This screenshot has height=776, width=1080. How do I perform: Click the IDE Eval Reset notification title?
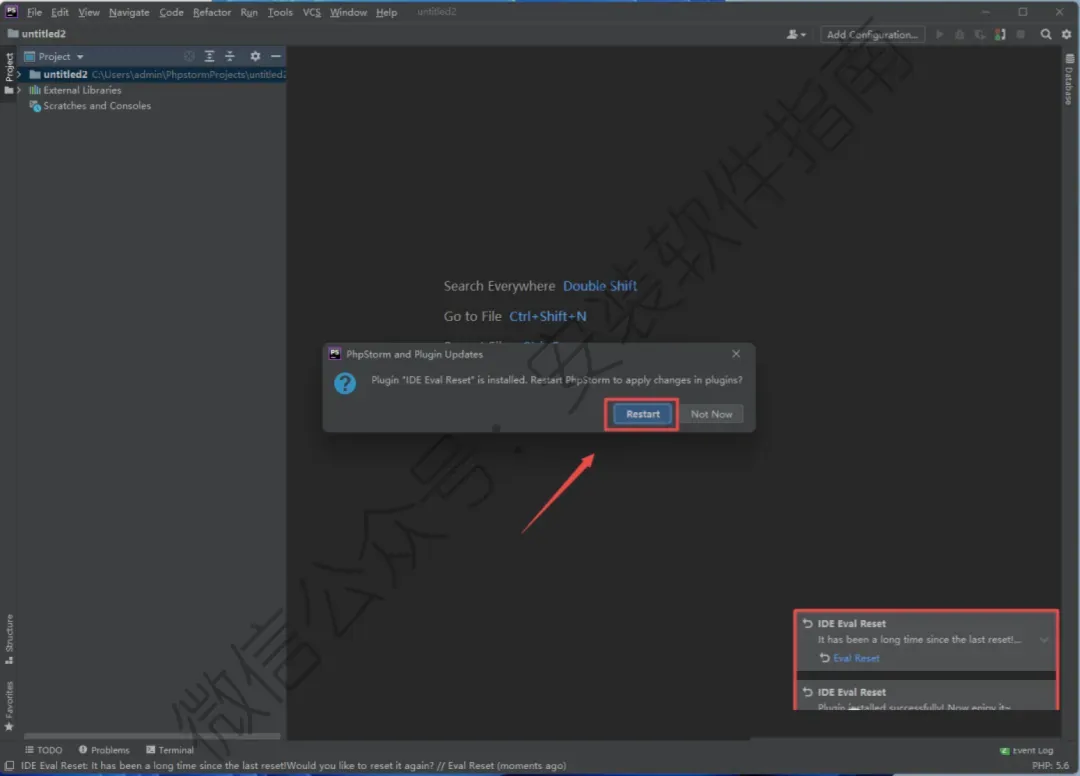click(x=851, y=624)
